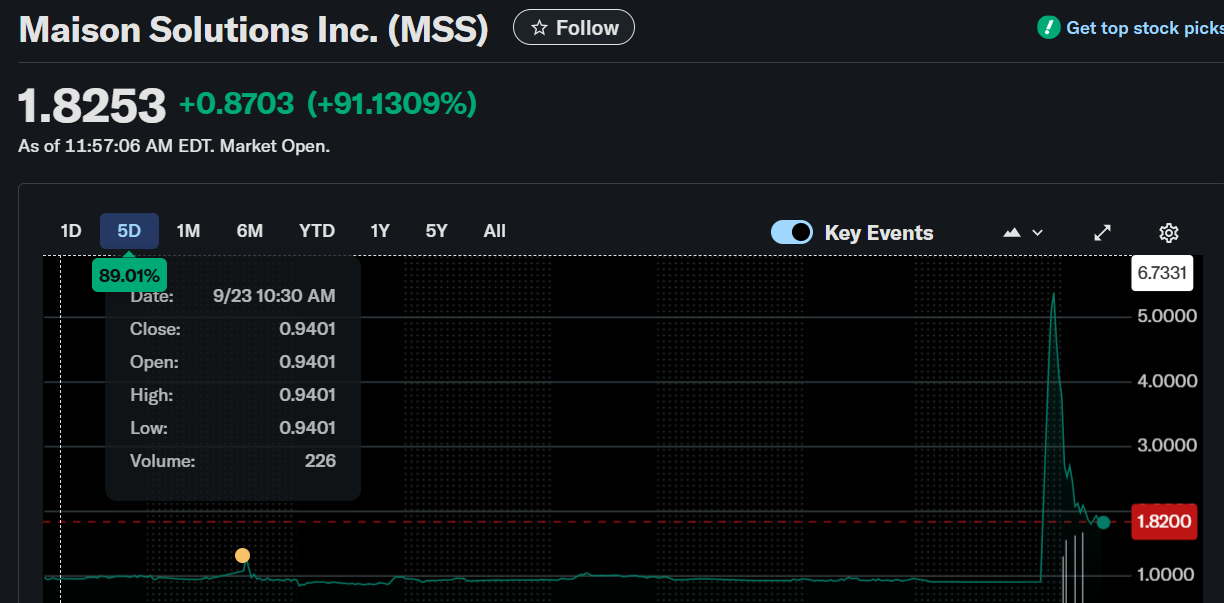This screenshot has height=603, width=1224.
Task: Open the Get top stock picks link
Action: [1145, 28]
